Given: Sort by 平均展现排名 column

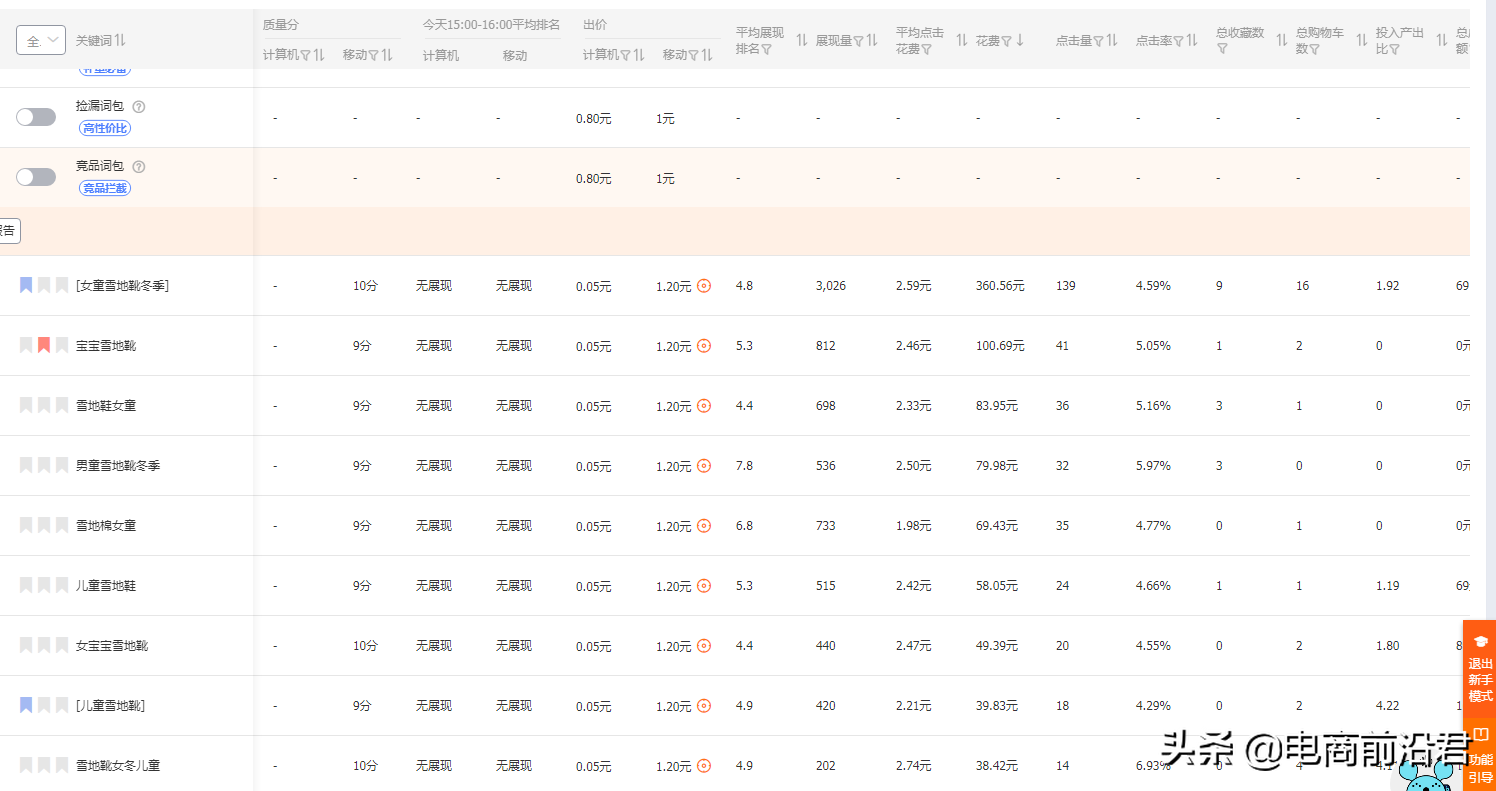Looking at the screenshot, I should [x=802, y=40].
